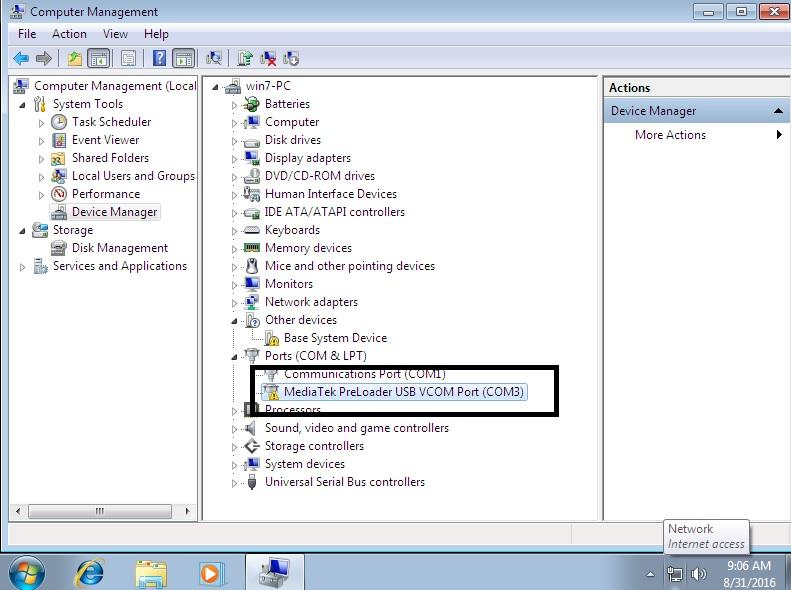Click the Disable device toolbar icon
Screen dimensions: 791x590
click(291, 59)
